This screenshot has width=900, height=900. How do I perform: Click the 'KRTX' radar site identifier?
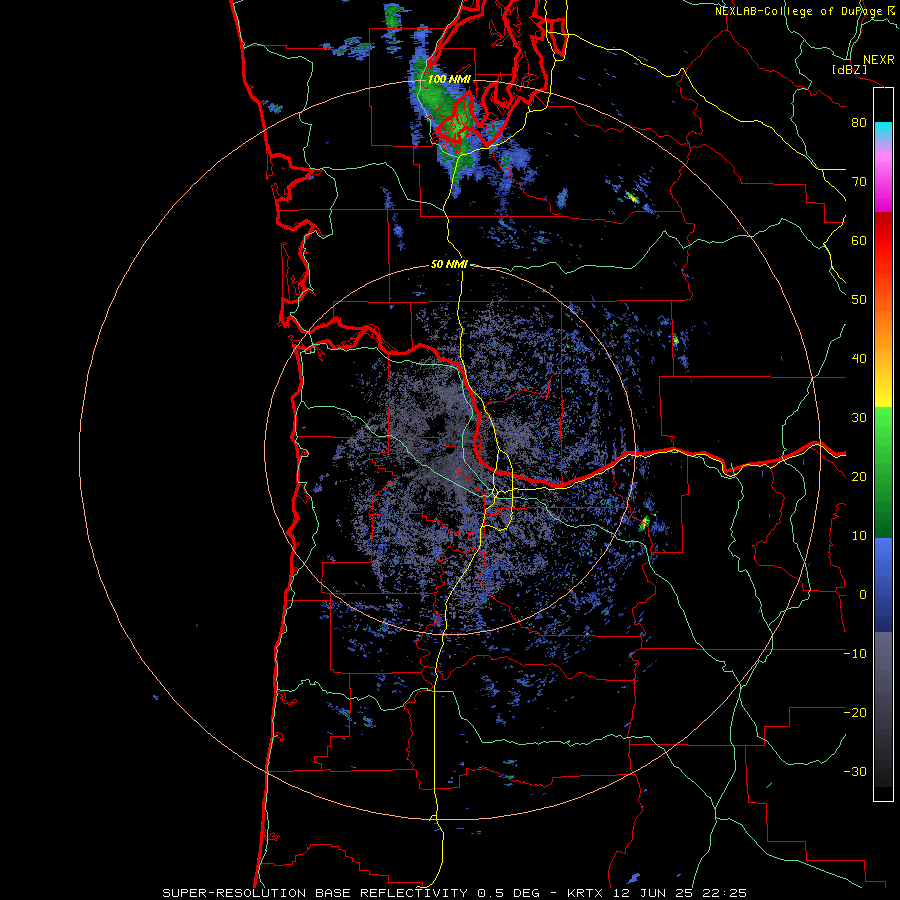pyautogui.click(x=587, y=893)
